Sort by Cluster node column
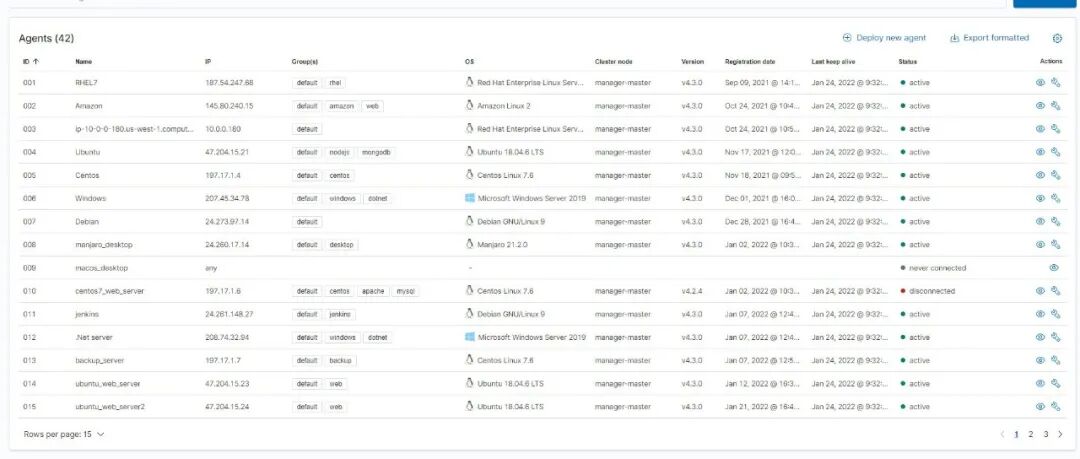 coord(614,61)
